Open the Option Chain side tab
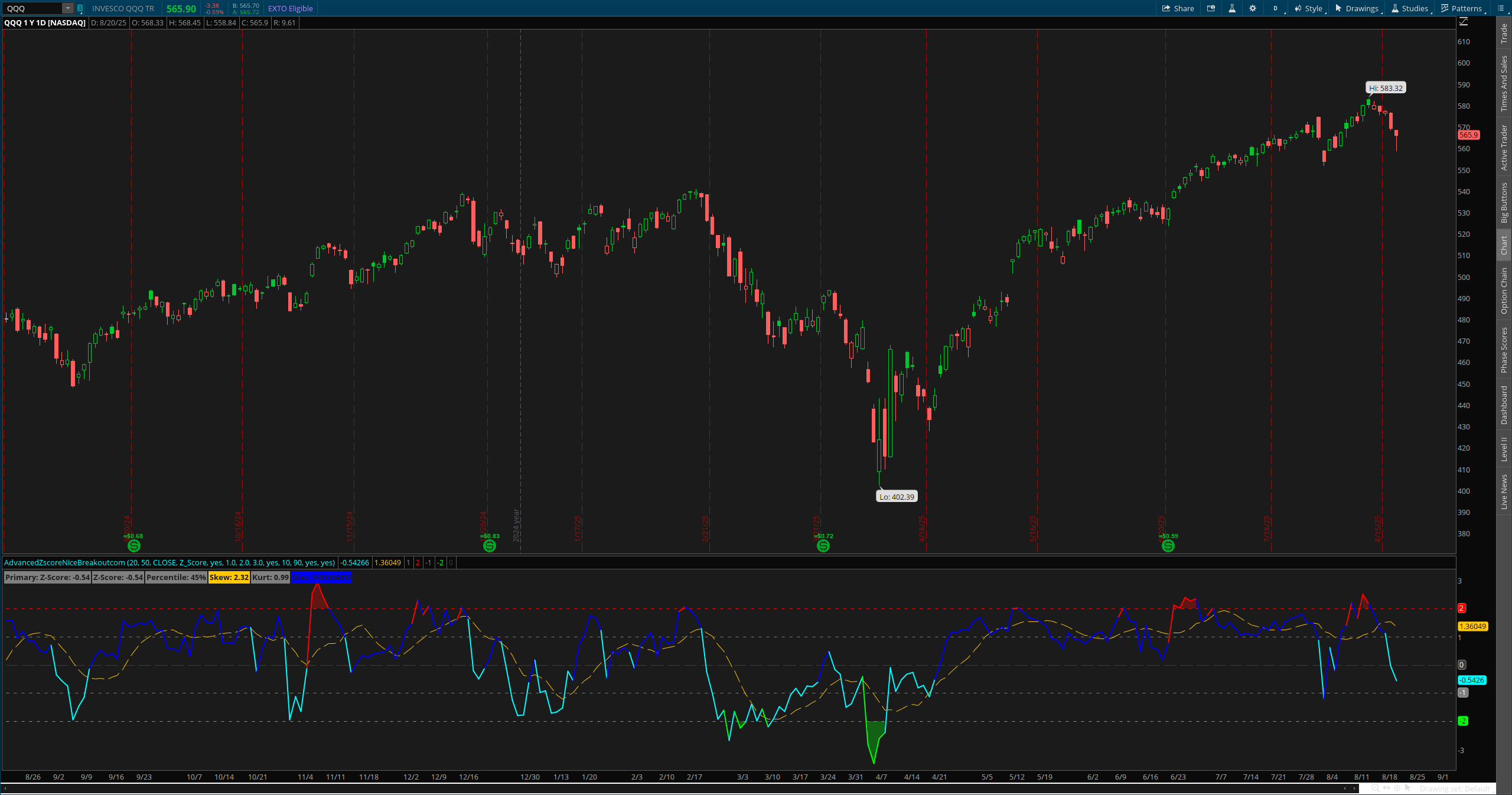Viewport: 1512px width, 795px height. pyautogui.click(x=1504, y=290)
